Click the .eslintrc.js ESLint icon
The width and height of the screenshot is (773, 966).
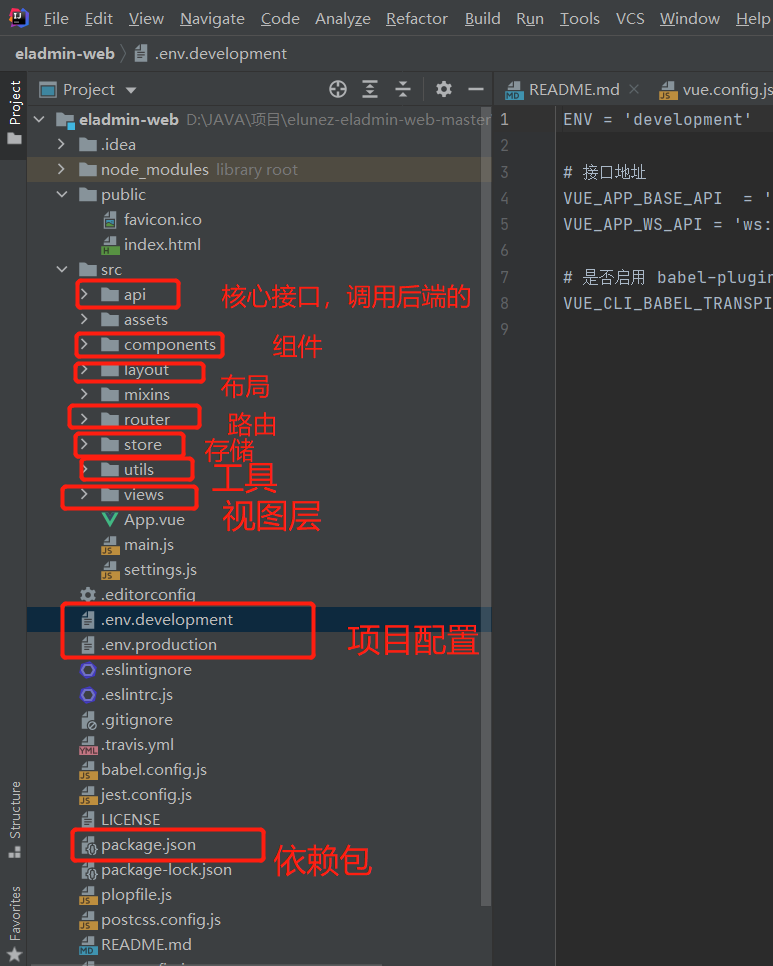88,695
